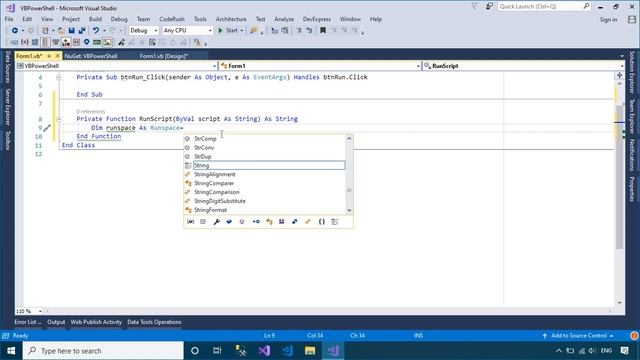This screenshot has height=360, width=640.
Task: Open the File menu
Action: [9, 19]
